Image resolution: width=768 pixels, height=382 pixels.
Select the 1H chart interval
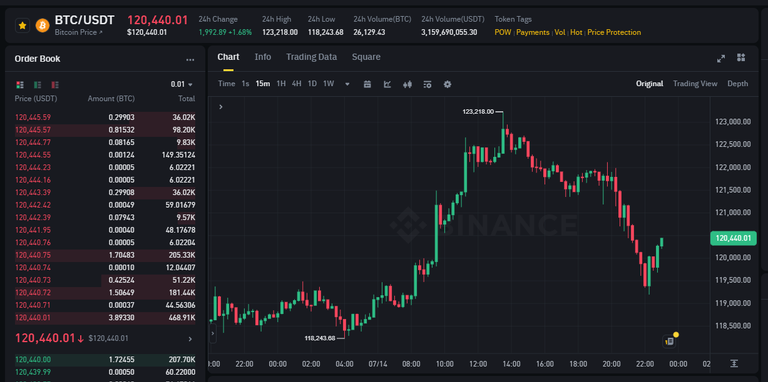click(x=281, y=84)
